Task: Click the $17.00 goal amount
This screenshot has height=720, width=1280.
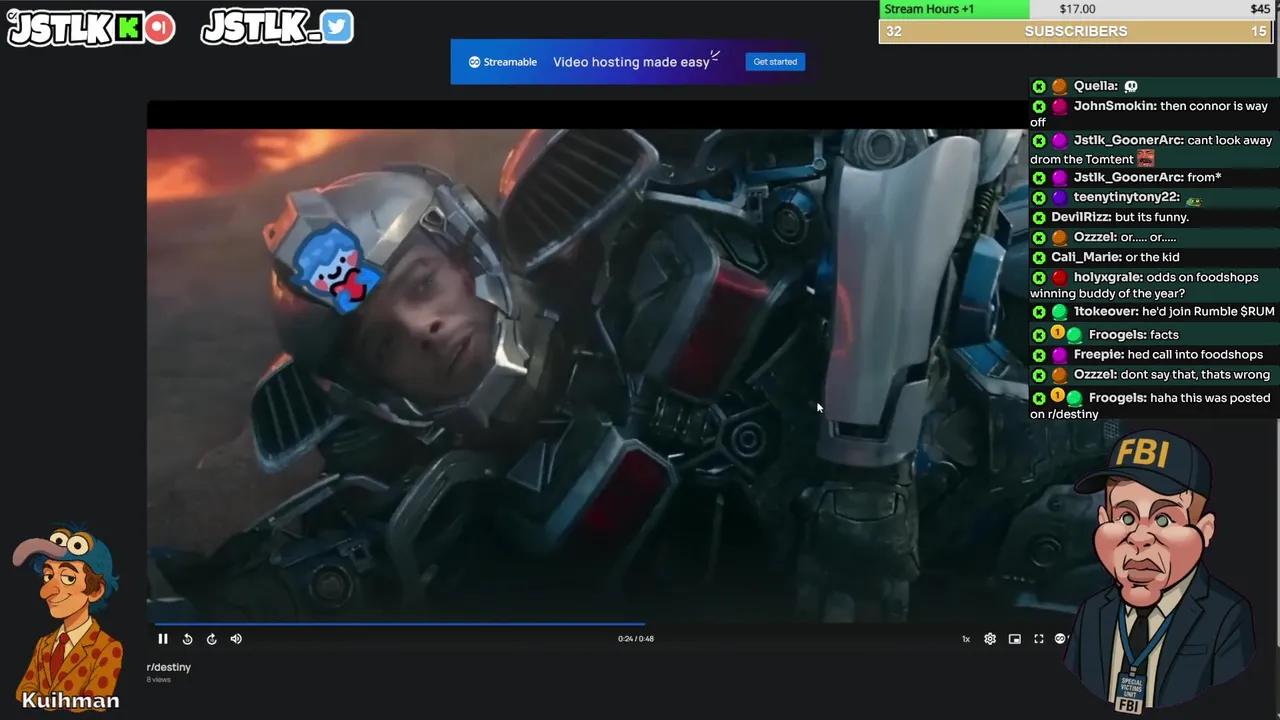Action: 1077,9
